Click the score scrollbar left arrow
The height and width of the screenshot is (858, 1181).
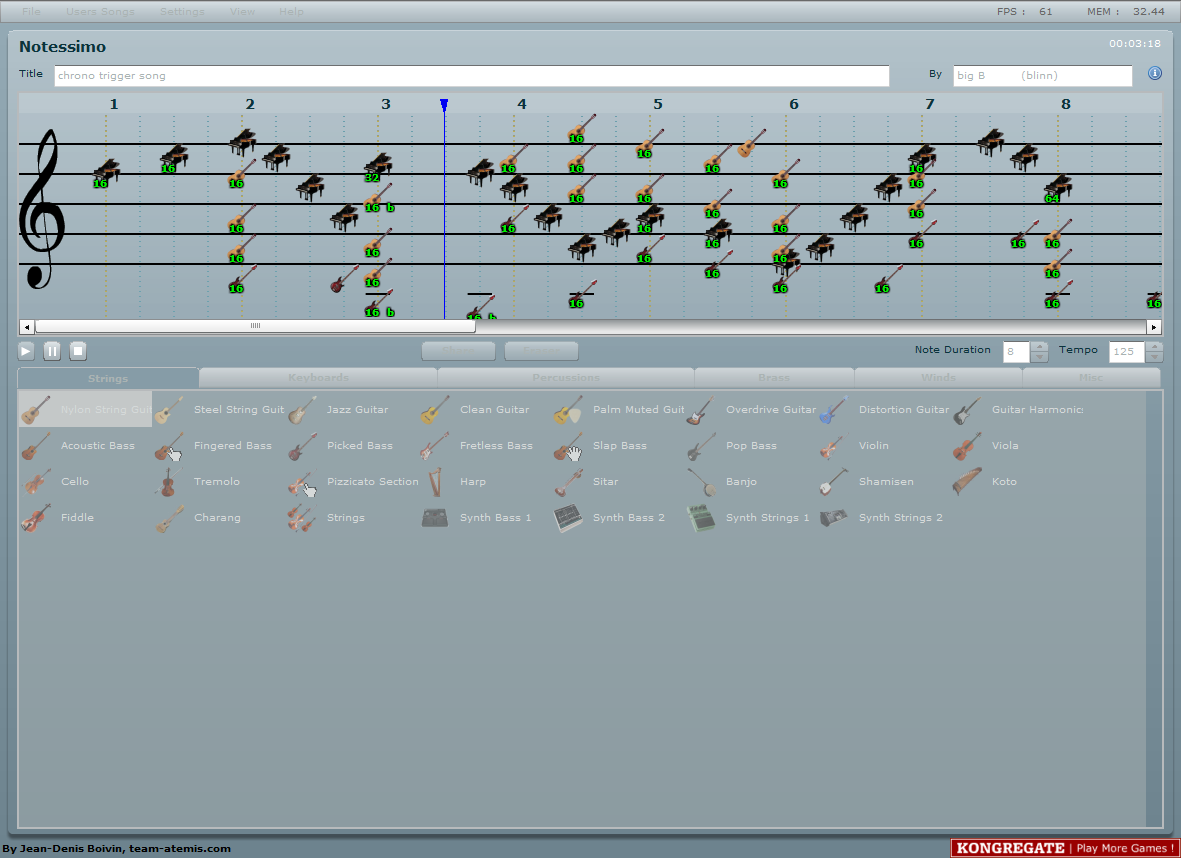click(x=27, y=327)
